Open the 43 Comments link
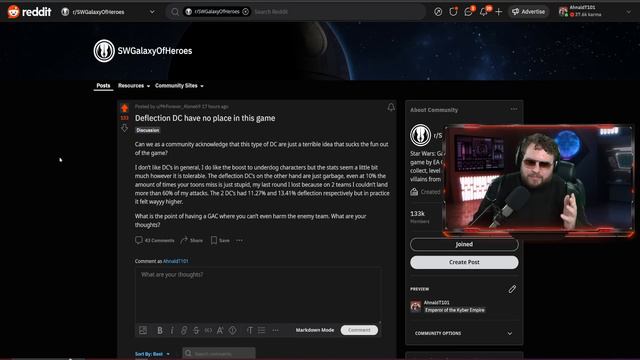 click(155, 240)
